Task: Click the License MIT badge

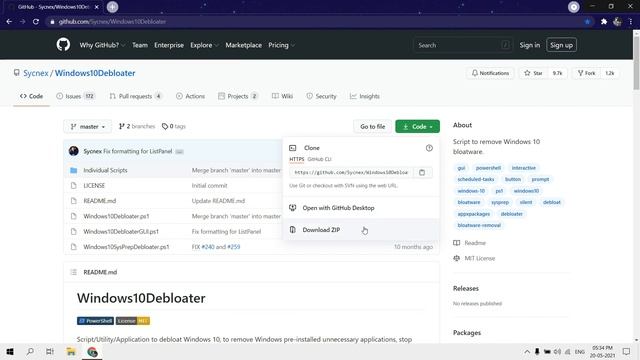Action: 133,321
